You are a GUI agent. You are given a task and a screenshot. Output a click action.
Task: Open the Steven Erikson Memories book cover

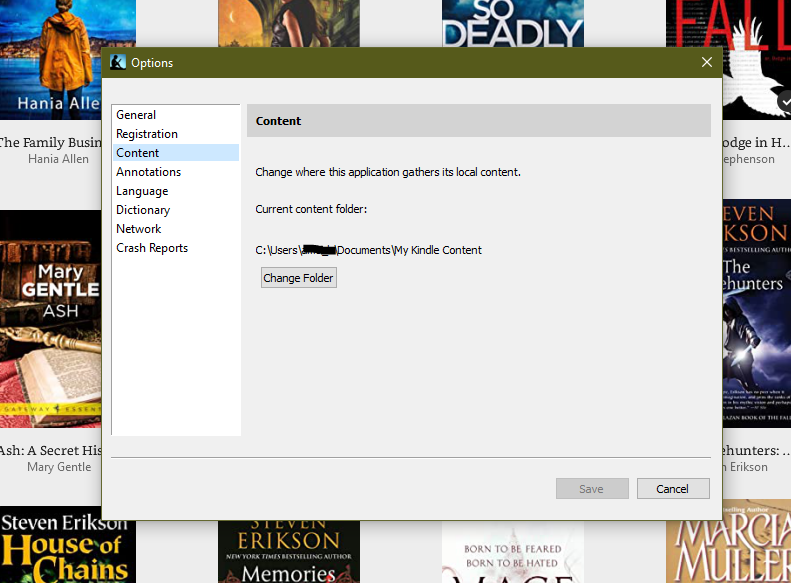click(289, 552)
